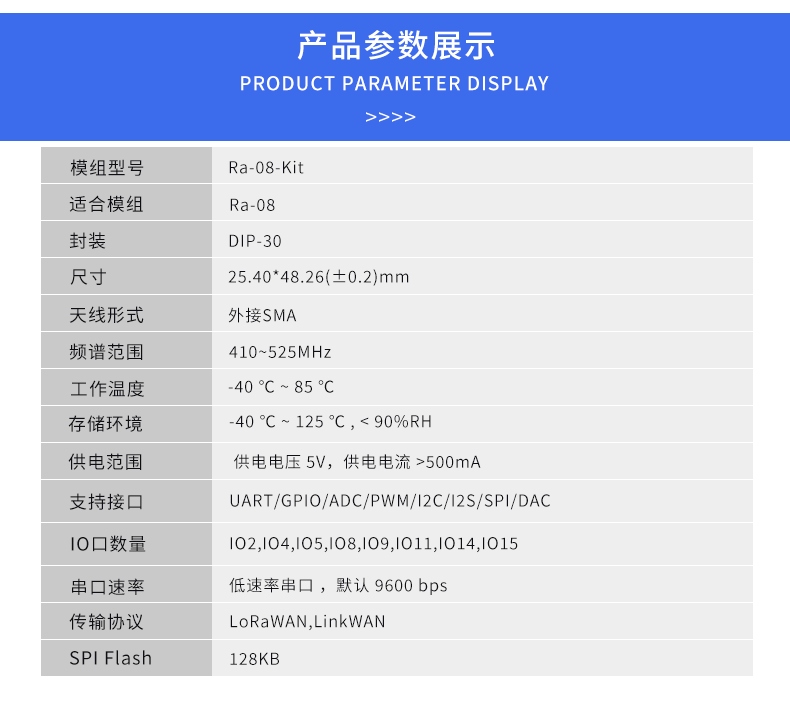Select the 'IO2,IO4,IO5,IO8,IO9,IO11,IO14,IO15' value
This screenshot has height=702, width=790.
[x=373, y=544]
